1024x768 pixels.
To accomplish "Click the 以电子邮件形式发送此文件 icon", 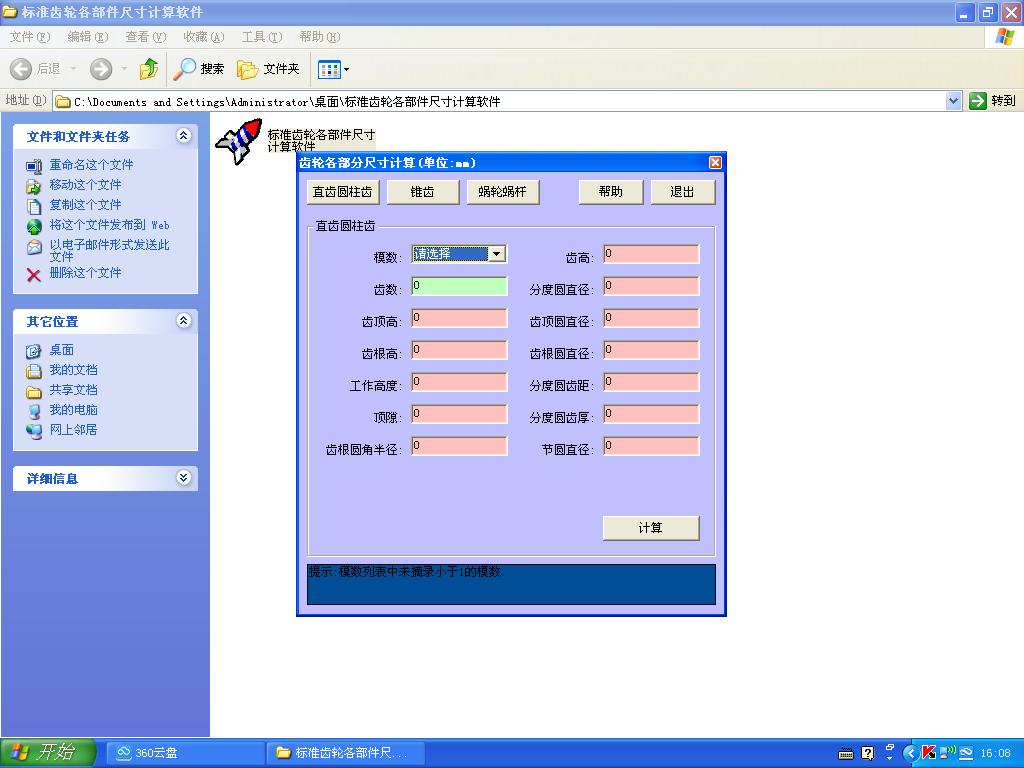I will coord(32,246).
